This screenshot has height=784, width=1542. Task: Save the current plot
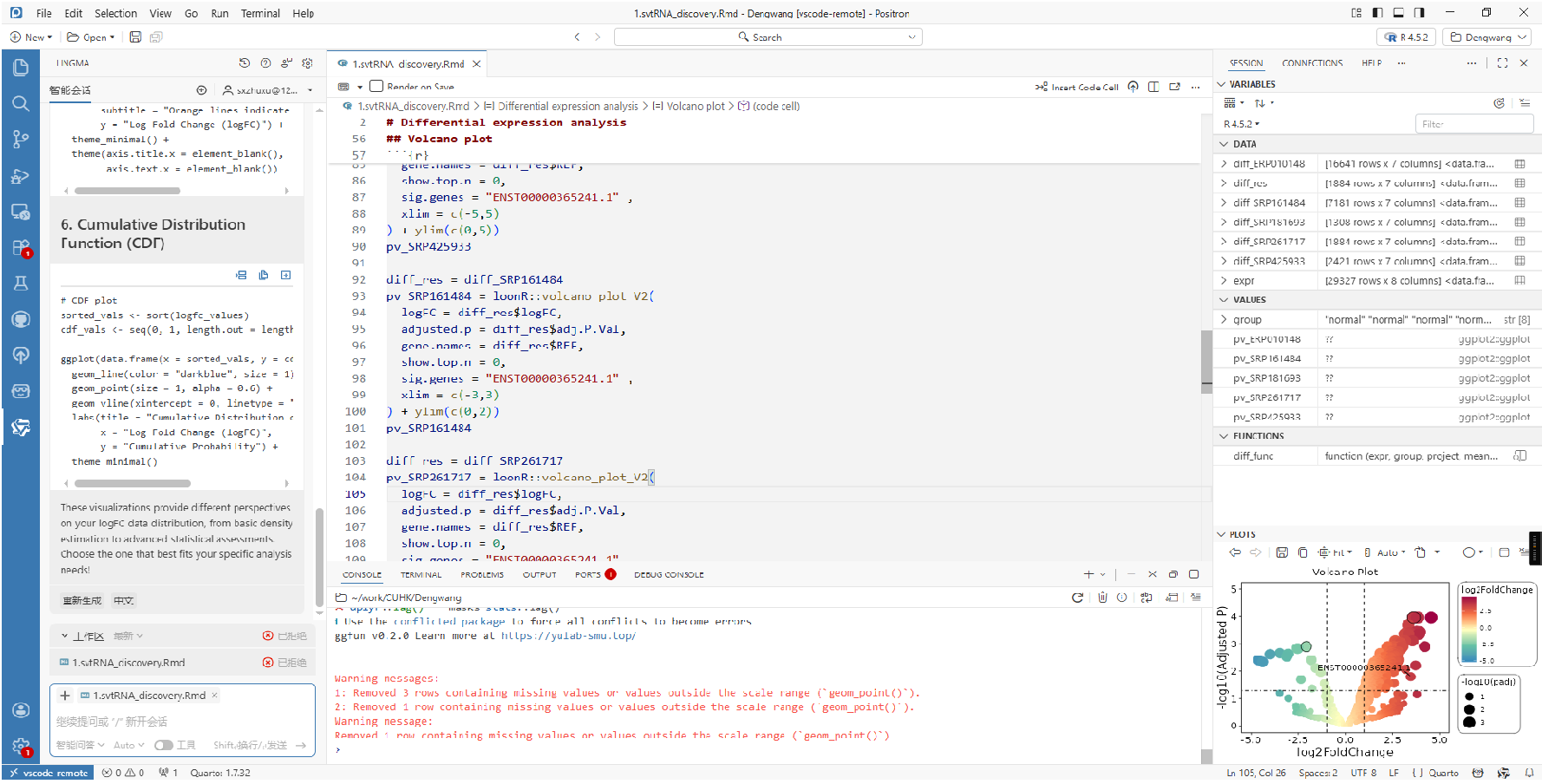tap(1281, 552)
